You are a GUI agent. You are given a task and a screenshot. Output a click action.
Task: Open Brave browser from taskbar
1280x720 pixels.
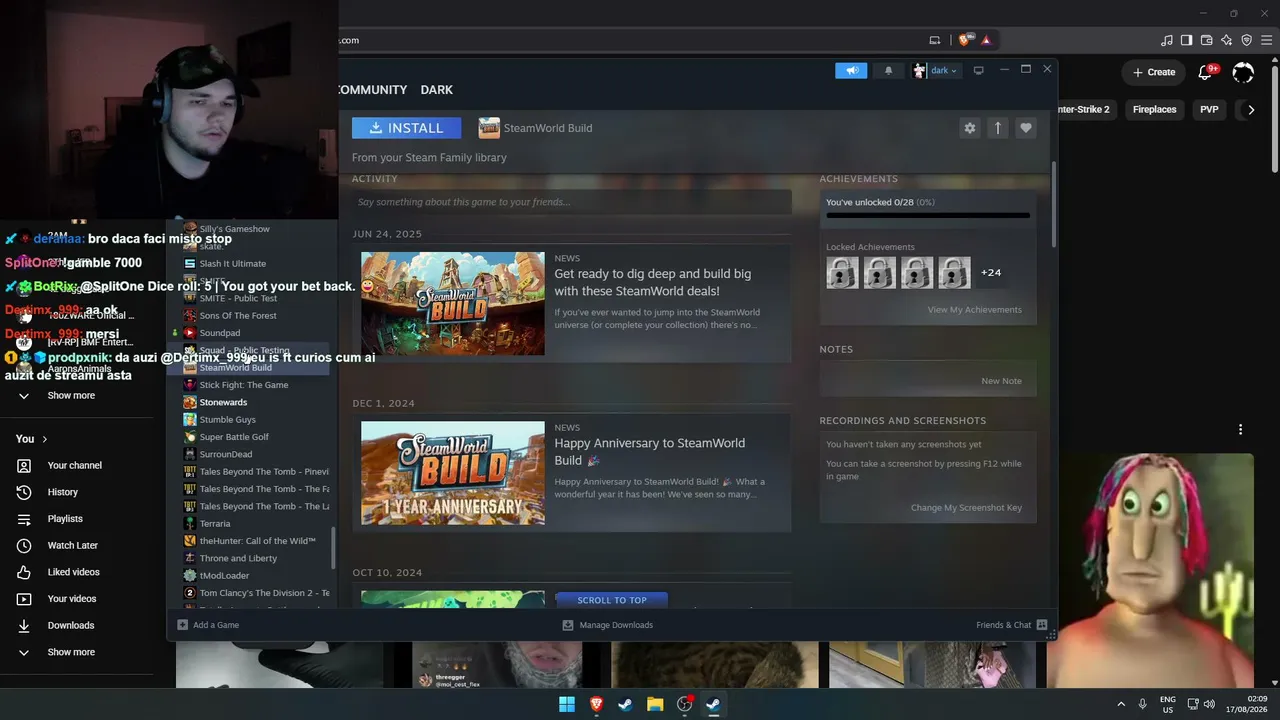pos(597,704)
